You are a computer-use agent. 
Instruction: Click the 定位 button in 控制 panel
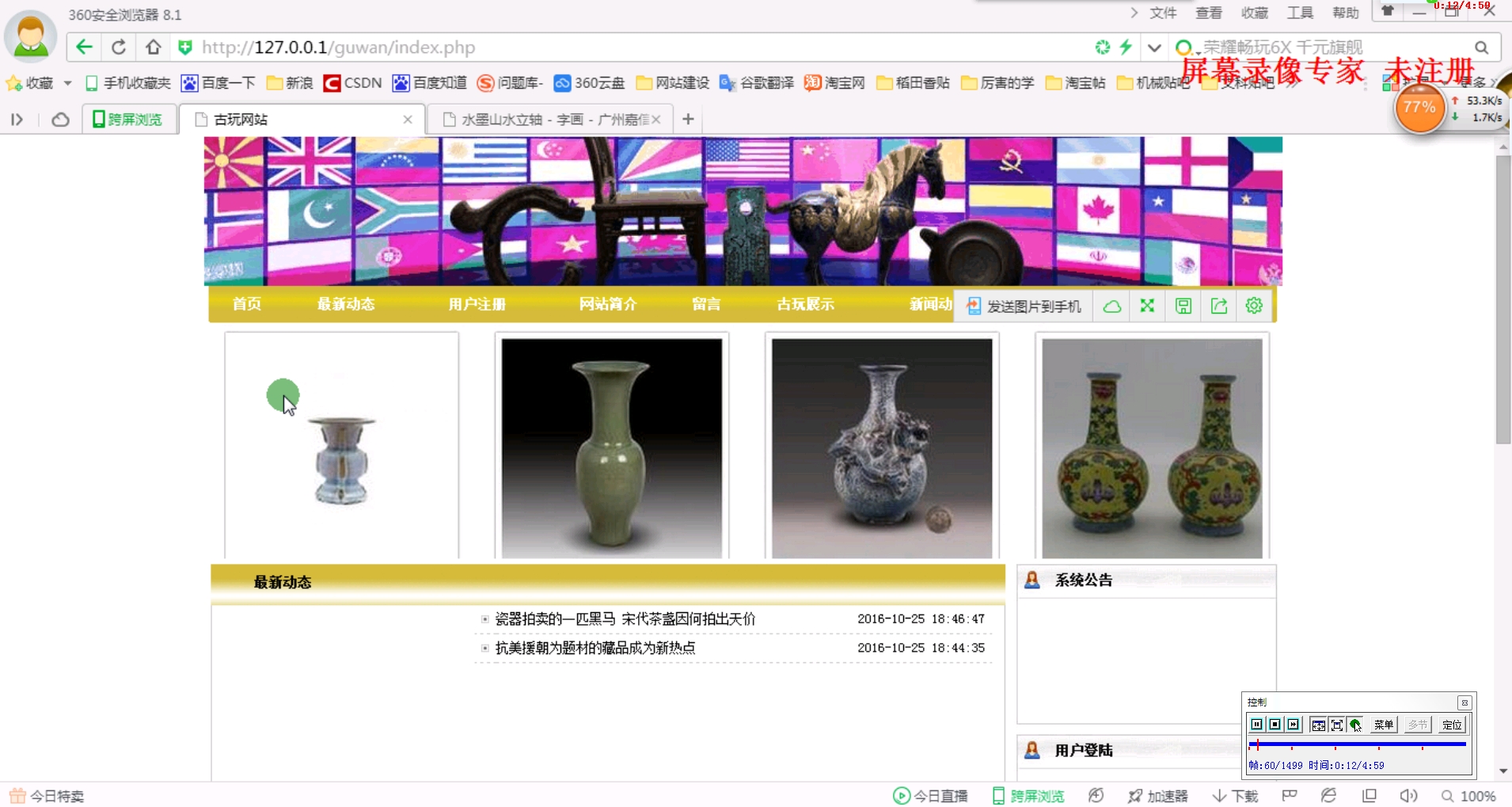click(1452, 725)
